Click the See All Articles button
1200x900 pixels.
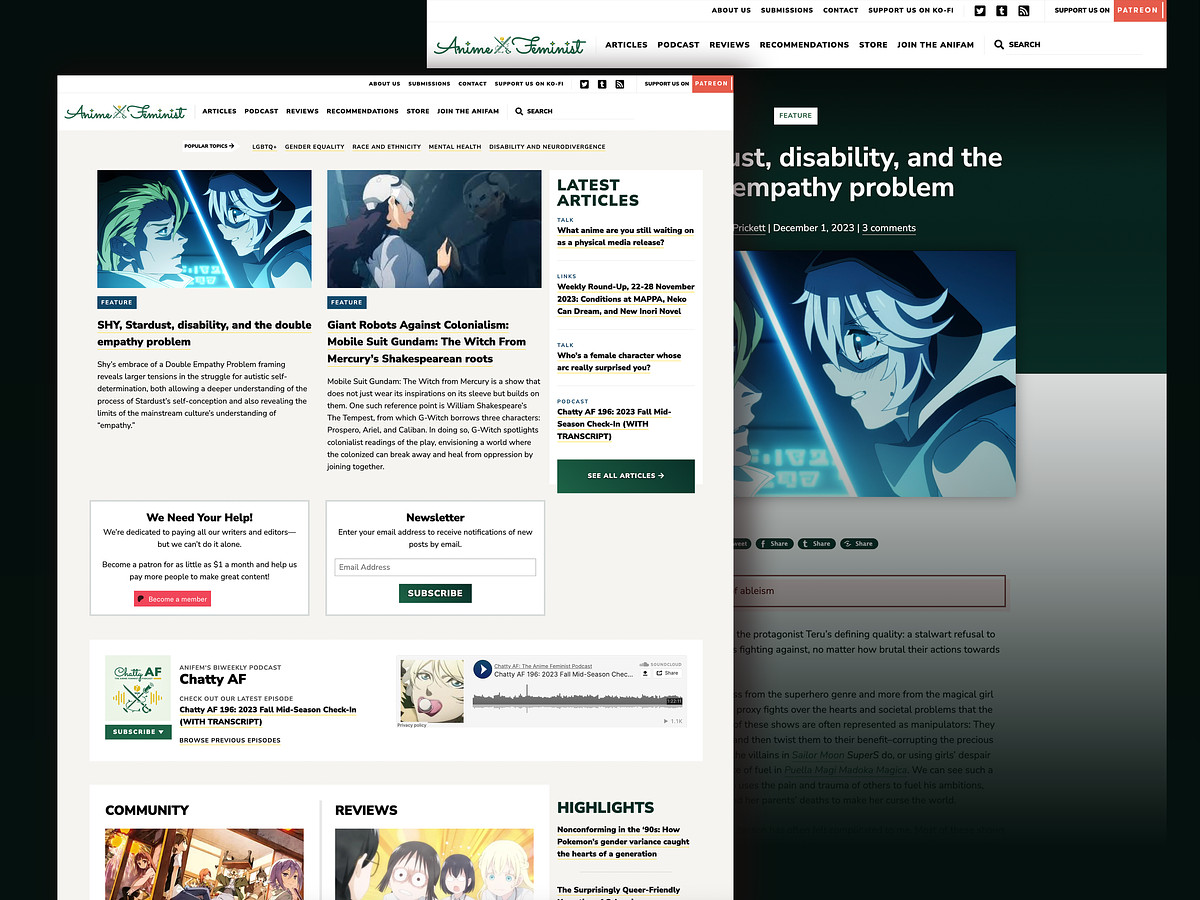625,476
